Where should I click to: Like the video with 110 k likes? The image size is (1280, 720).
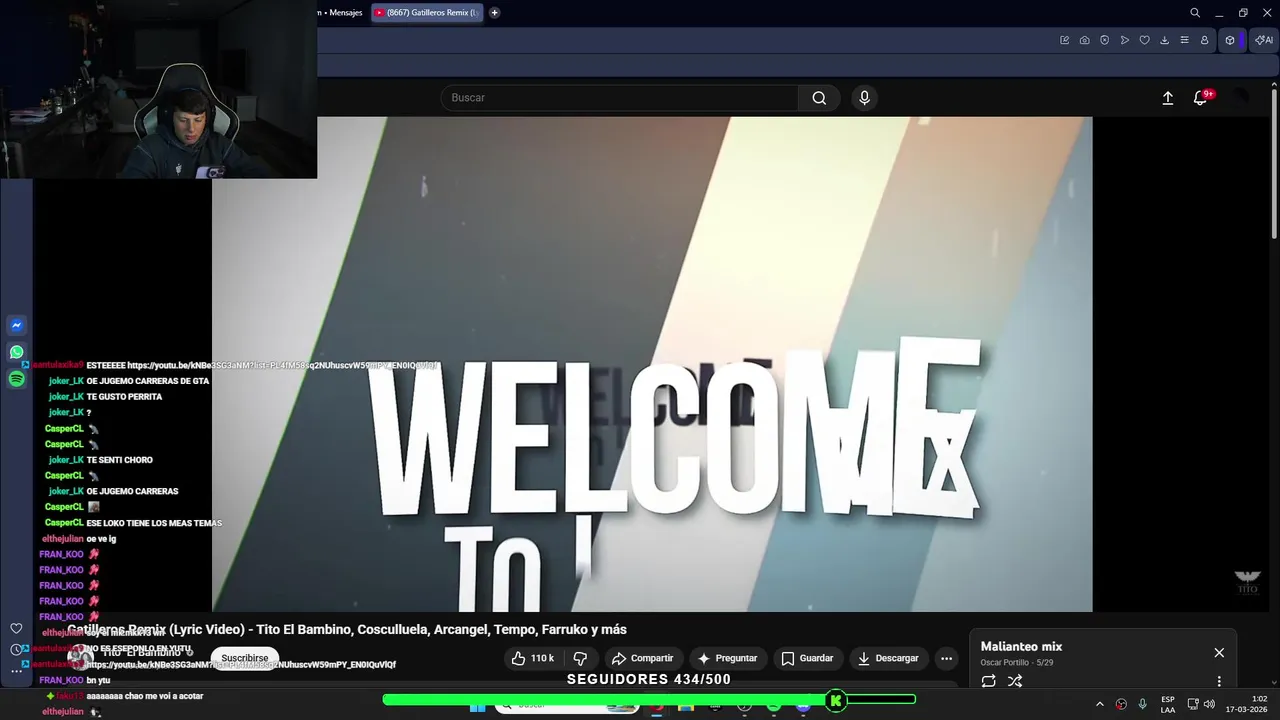coord(533,658)
